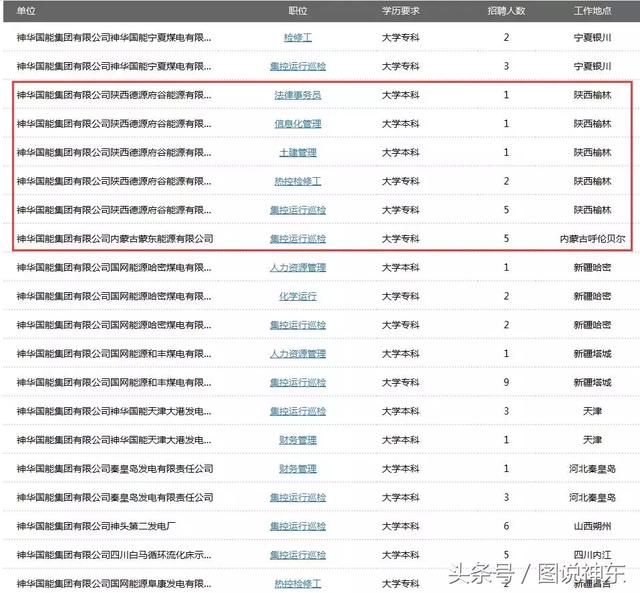Open 集控运行巡检 link in the 陕西榆林 row

298,210
